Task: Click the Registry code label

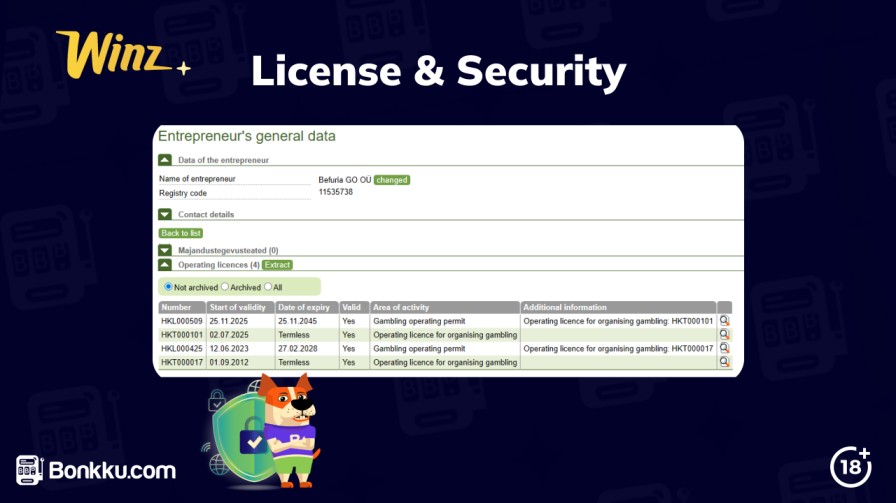Action: point(183,193)
